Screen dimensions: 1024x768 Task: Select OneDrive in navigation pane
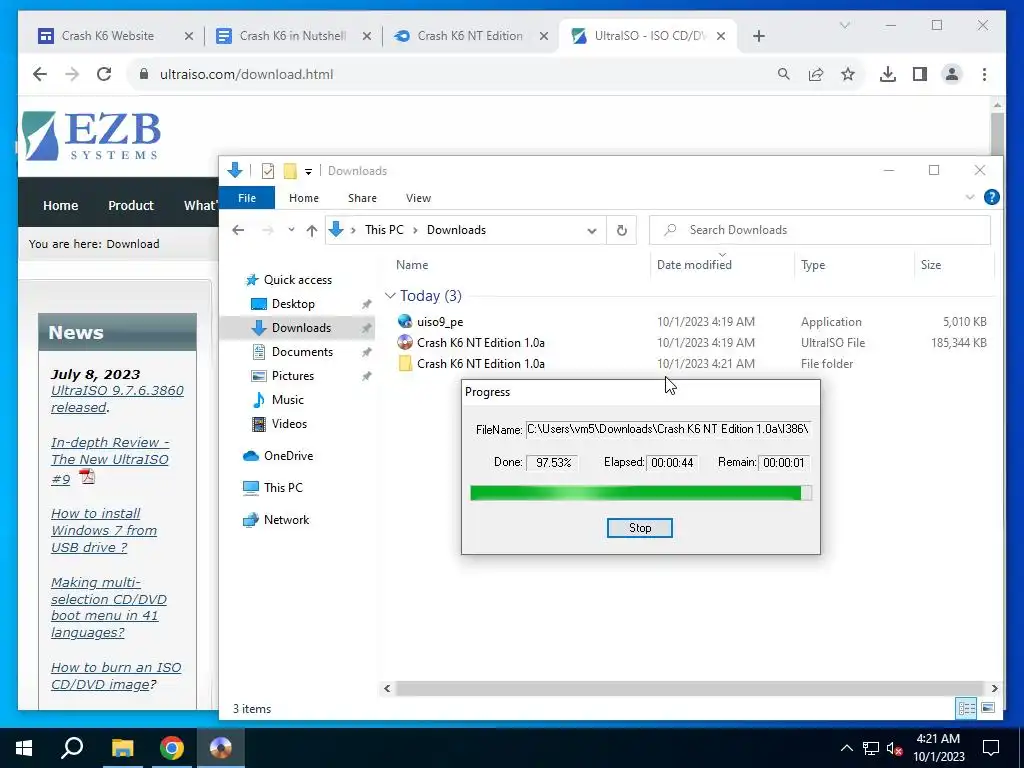coord(288,456)
